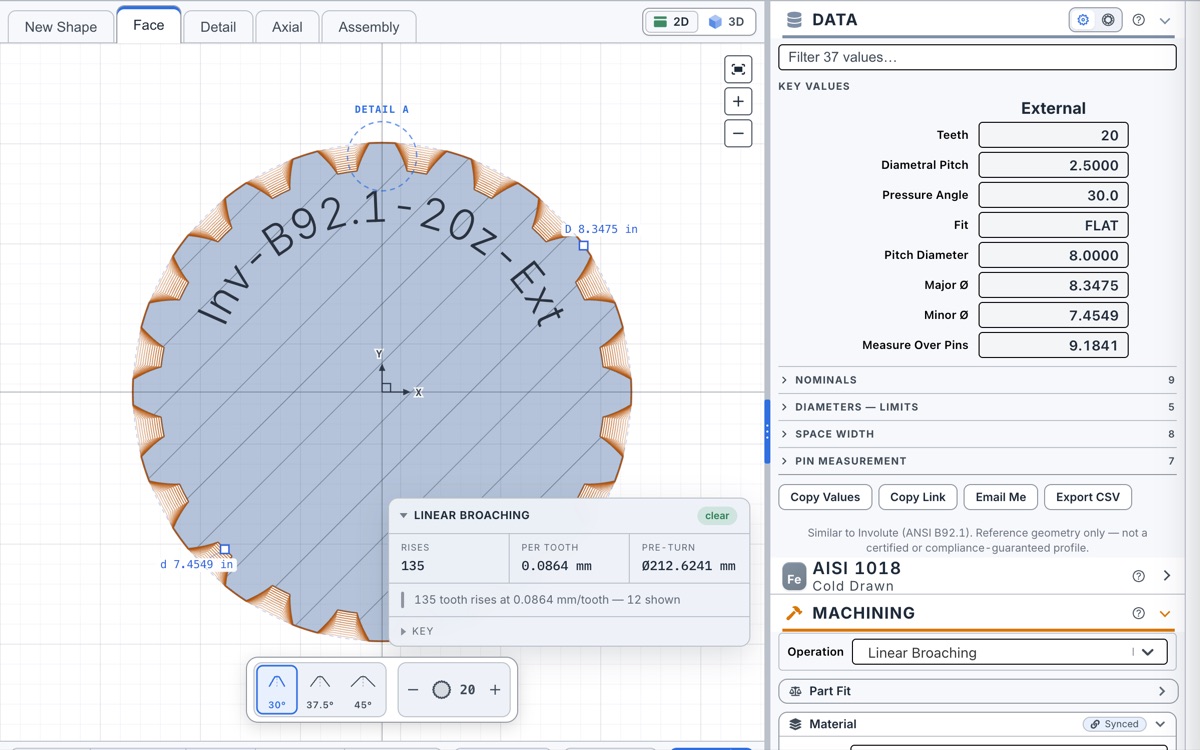
Task: Click the hammer icon beside MACHINING
Action: click(795, 613)
